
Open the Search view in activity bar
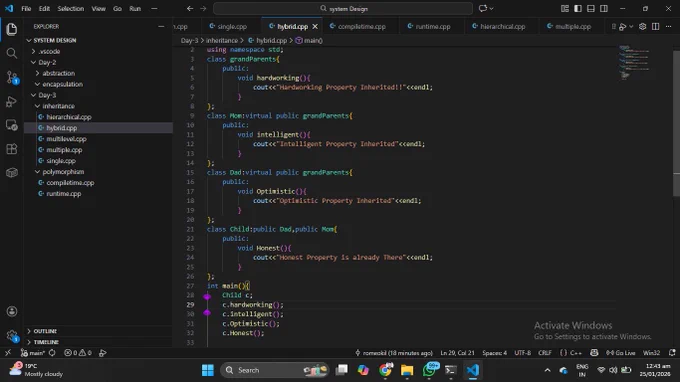[12, 53]
